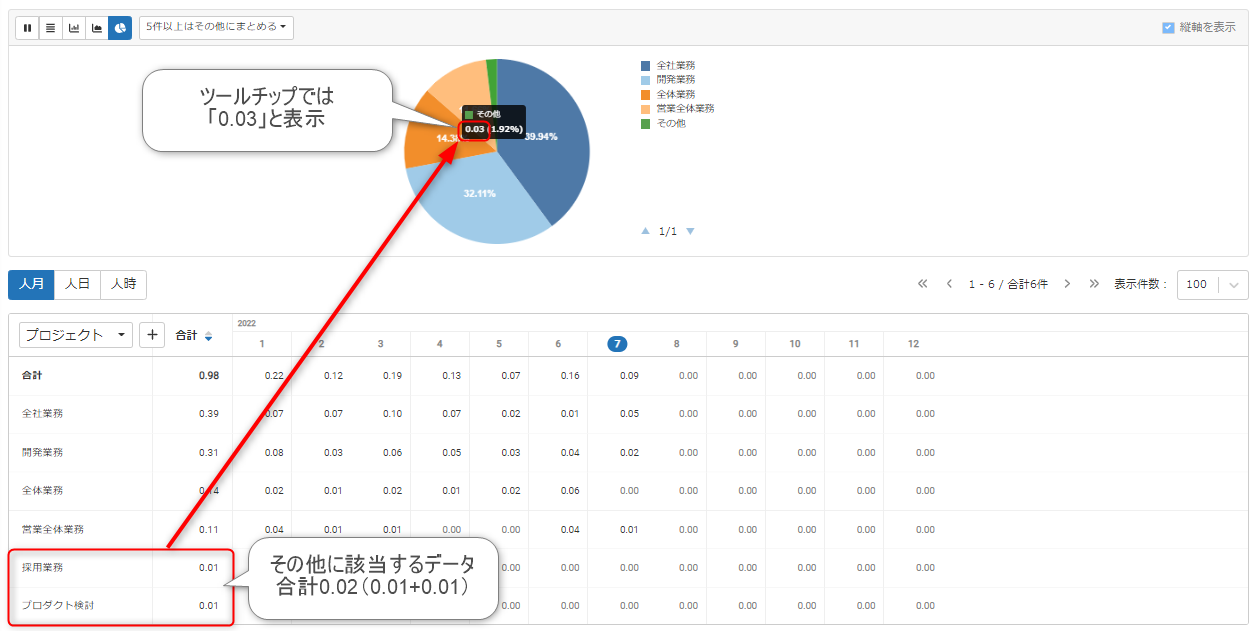Click the total value 0.98 cell

click(208, 375)
